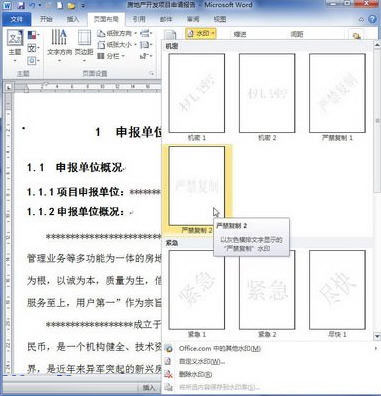Click the manuscript paper icon left of 水印
381x396 pixels.
pos(170,35)
